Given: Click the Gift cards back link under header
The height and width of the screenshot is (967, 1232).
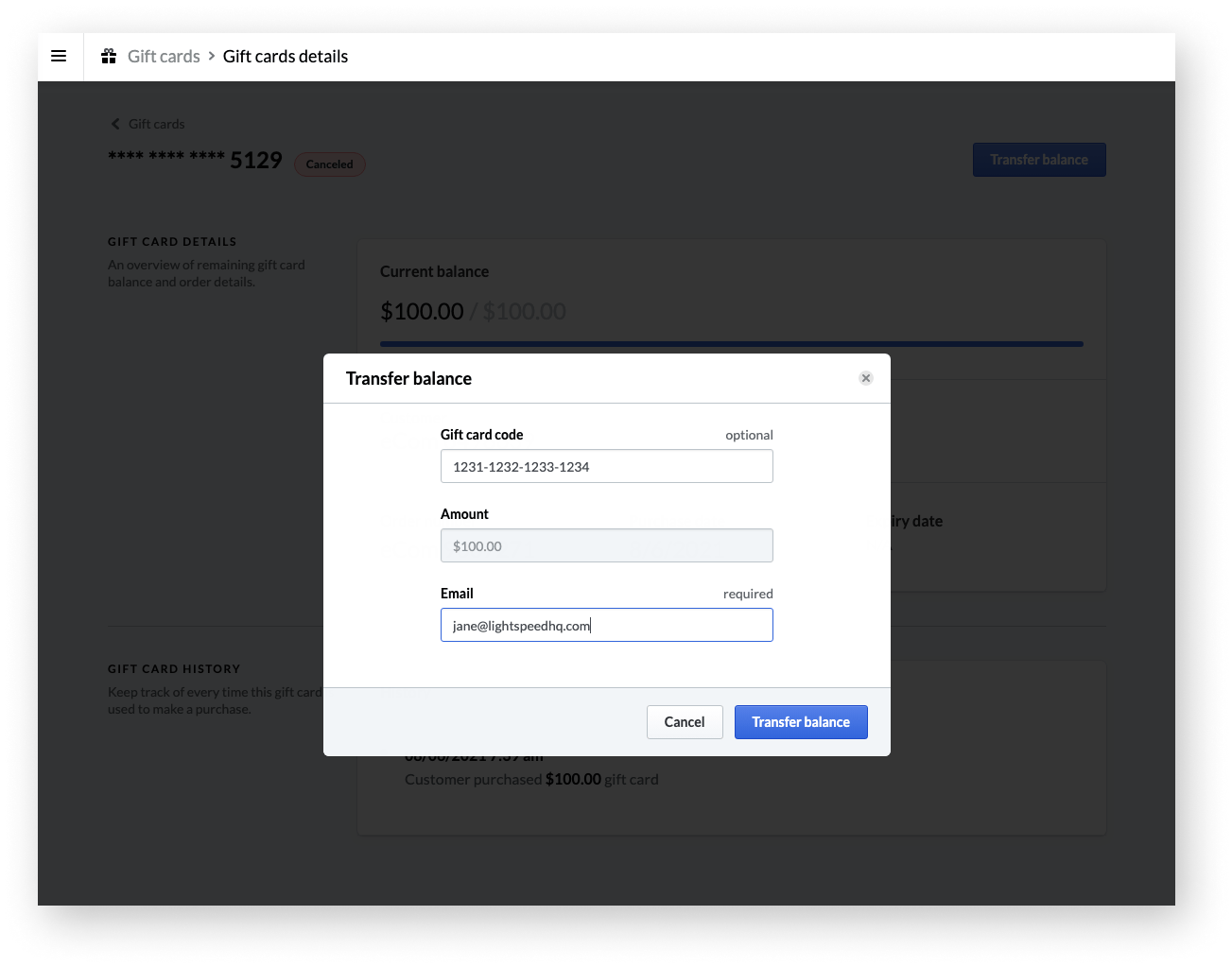Looking at the screenshot, I should 156,124.
